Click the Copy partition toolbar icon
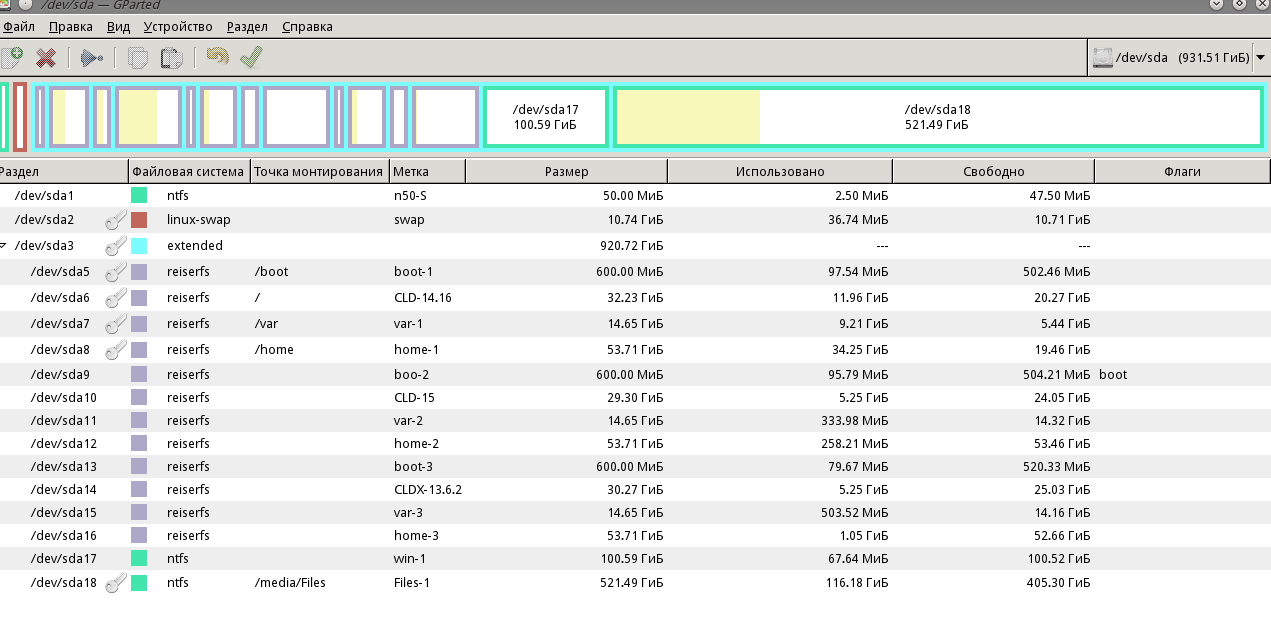This screenshot has width=1271, height=626. [x=138, y=57]
